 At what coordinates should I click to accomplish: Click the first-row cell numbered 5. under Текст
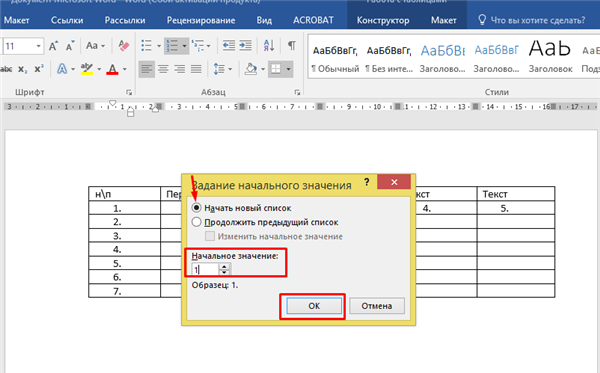tap(516, 208)
